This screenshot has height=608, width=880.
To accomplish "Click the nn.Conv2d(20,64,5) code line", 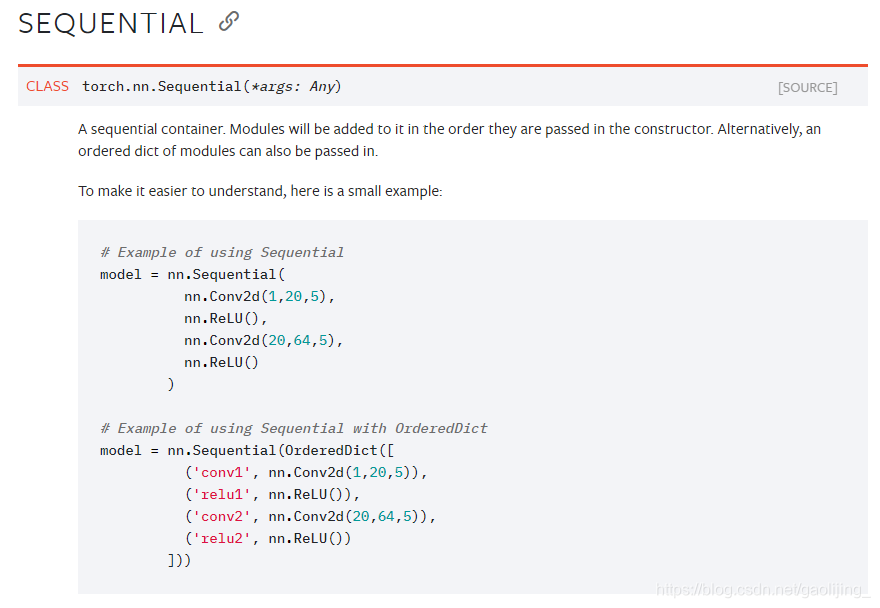I will 263,341.
